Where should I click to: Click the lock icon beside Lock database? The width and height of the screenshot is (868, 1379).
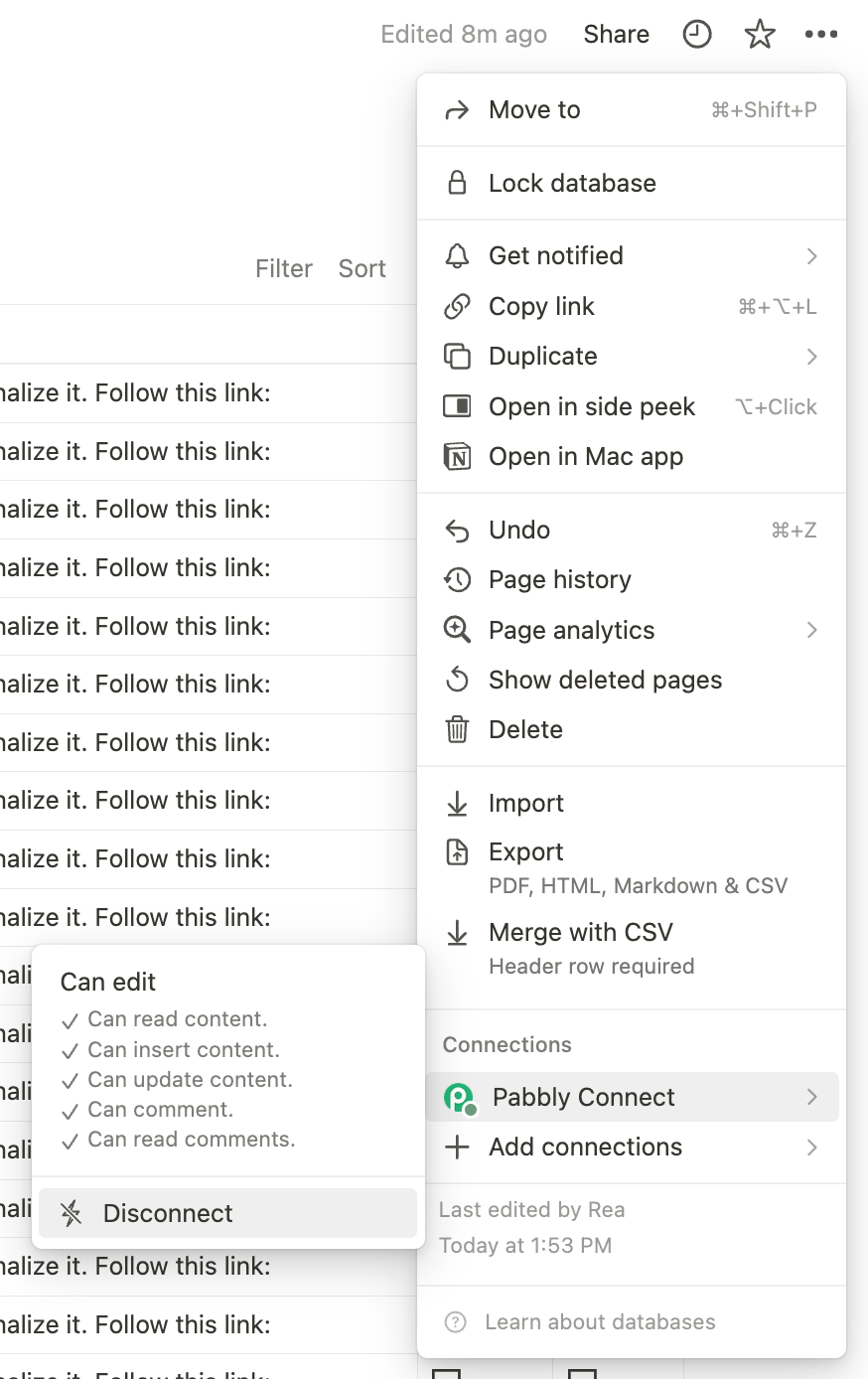457,183
